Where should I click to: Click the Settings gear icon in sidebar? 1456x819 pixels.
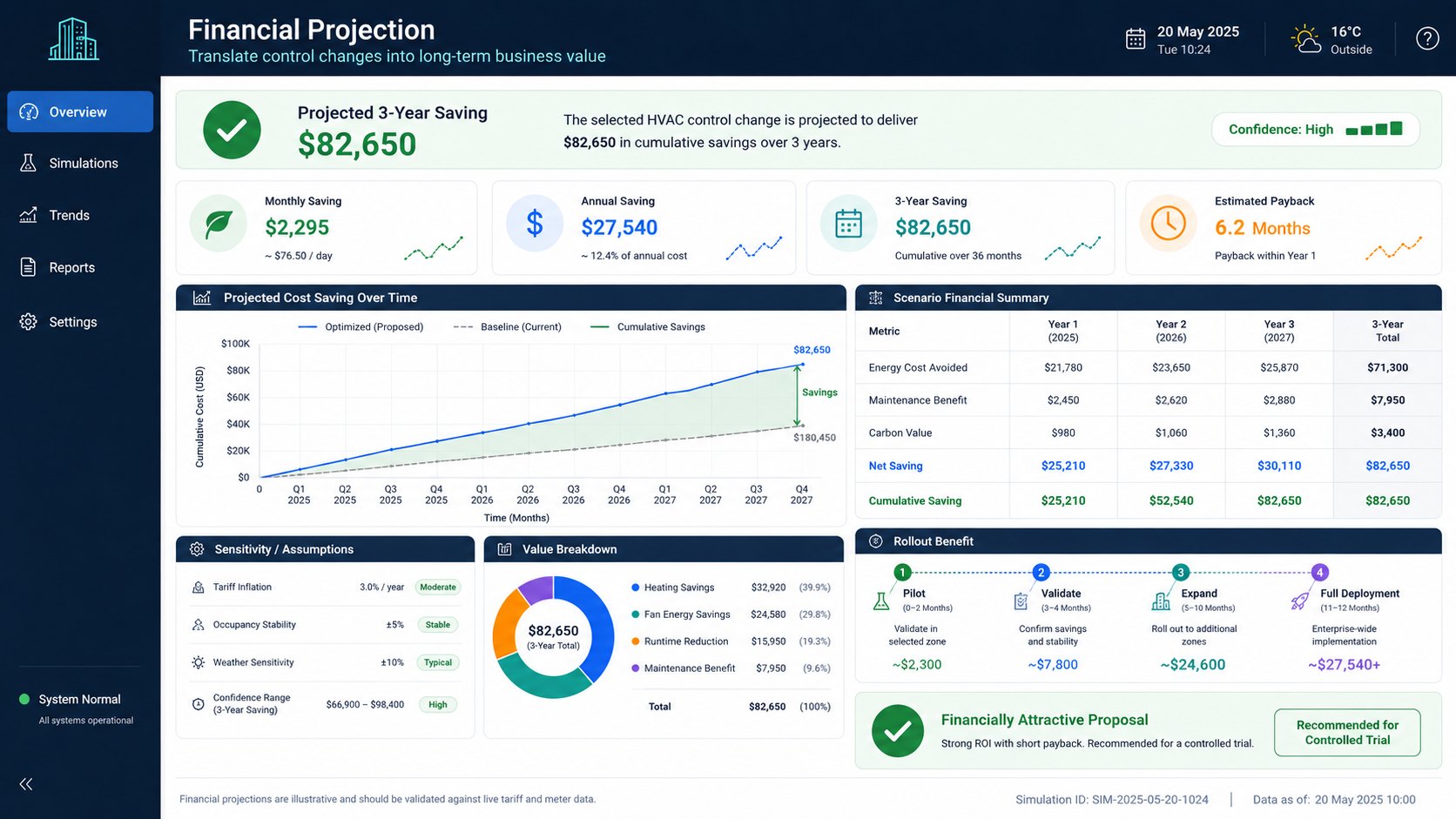tap(29, 322)
